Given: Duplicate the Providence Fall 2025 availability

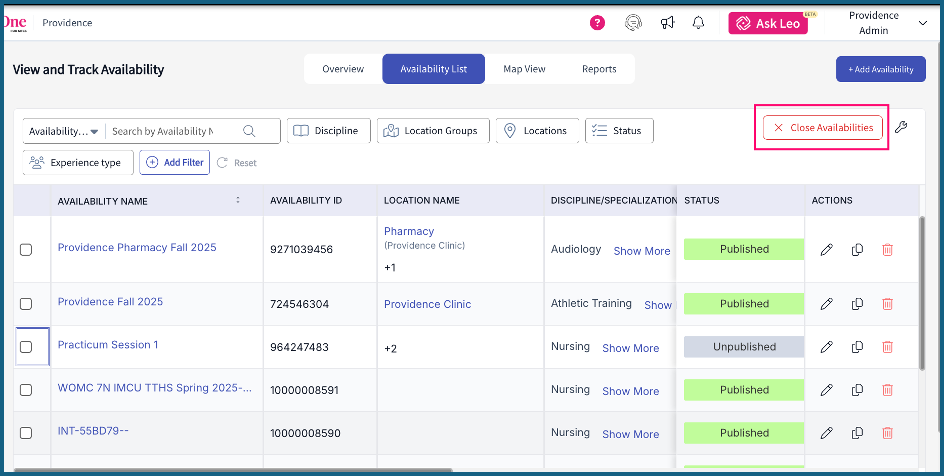Looking at the screenshot, I should pos(857,304).
